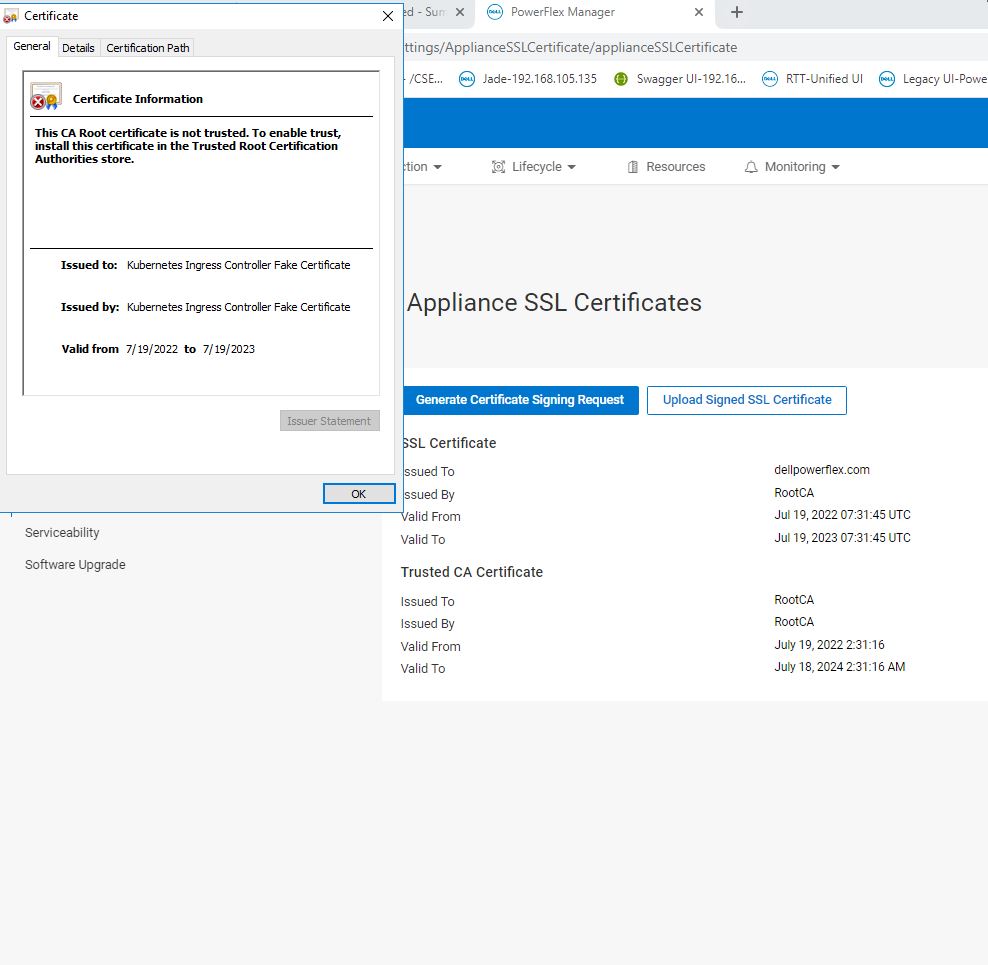The width and height of the screenshot is (988, 965).
Task: Open Software Upgrade in the sidebar
Action: (75, 565)
